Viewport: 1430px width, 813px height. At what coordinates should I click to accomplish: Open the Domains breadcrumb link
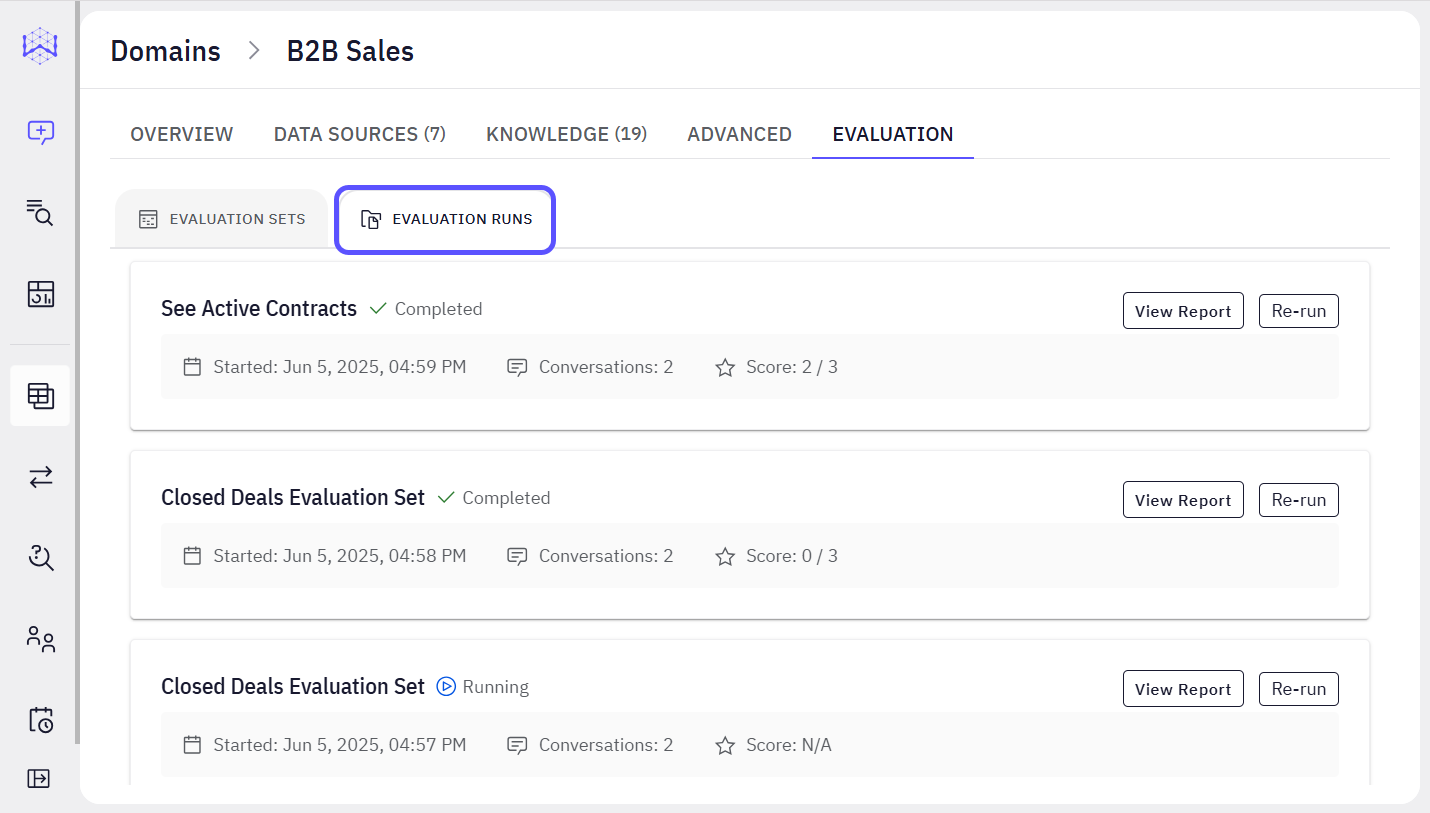click(165, 50)
